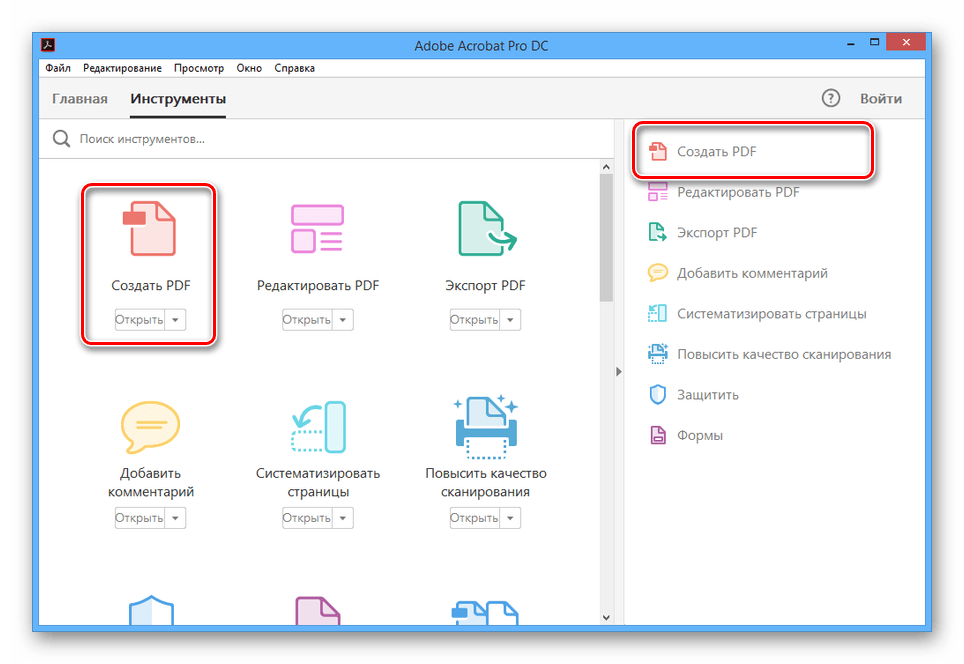Viewport: 964px width, 664px height.
Task: Click the Create PDF large tool icon
Action: [150, 228]
